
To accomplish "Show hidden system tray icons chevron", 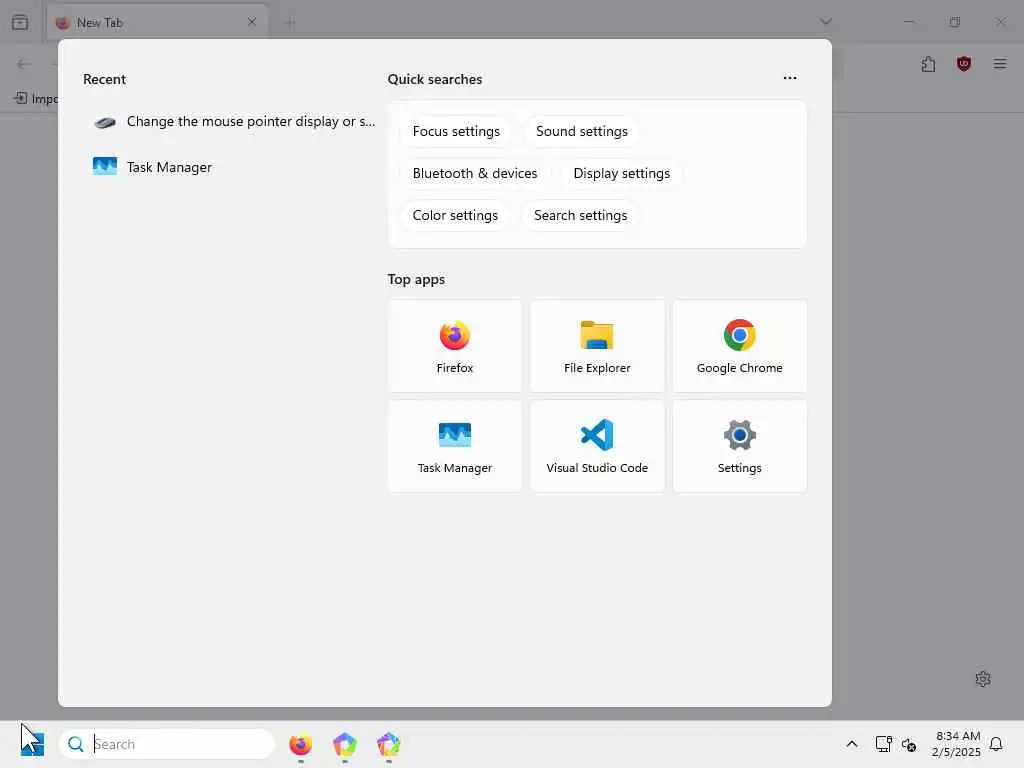I will click(852, 744).
